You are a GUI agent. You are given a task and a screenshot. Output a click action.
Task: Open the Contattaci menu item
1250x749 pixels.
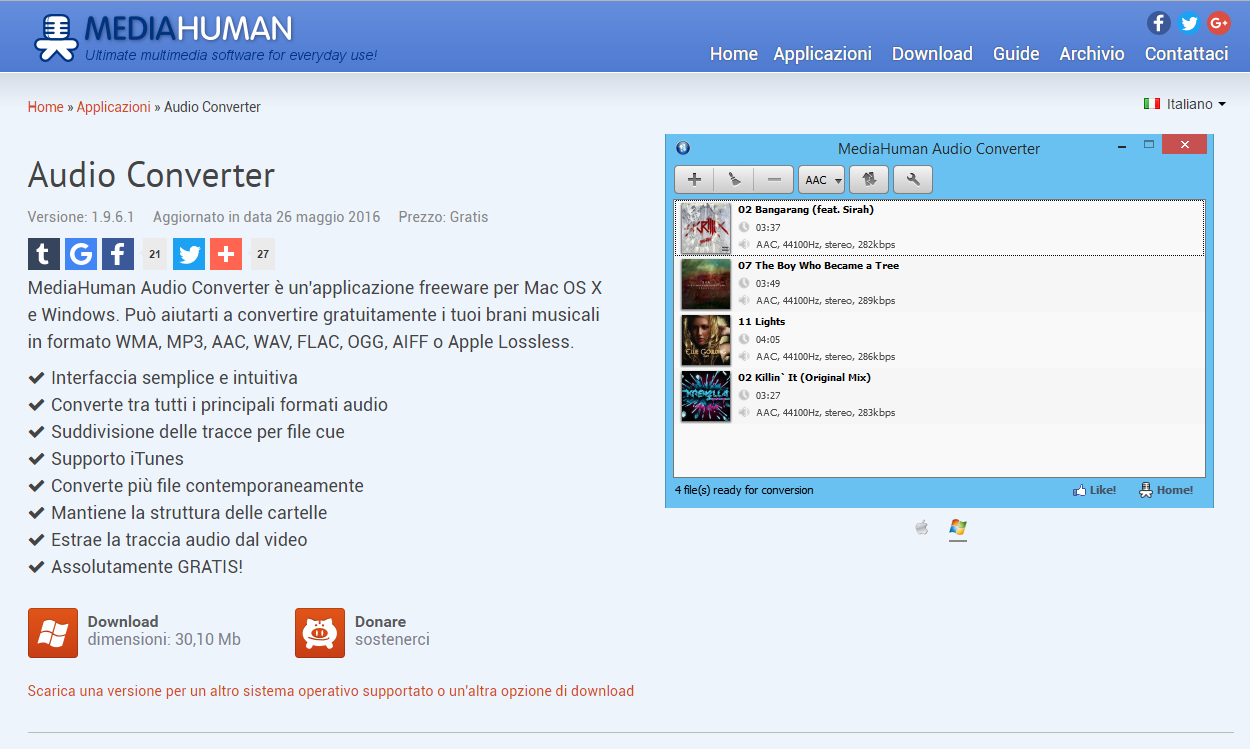click(1187, 54)
